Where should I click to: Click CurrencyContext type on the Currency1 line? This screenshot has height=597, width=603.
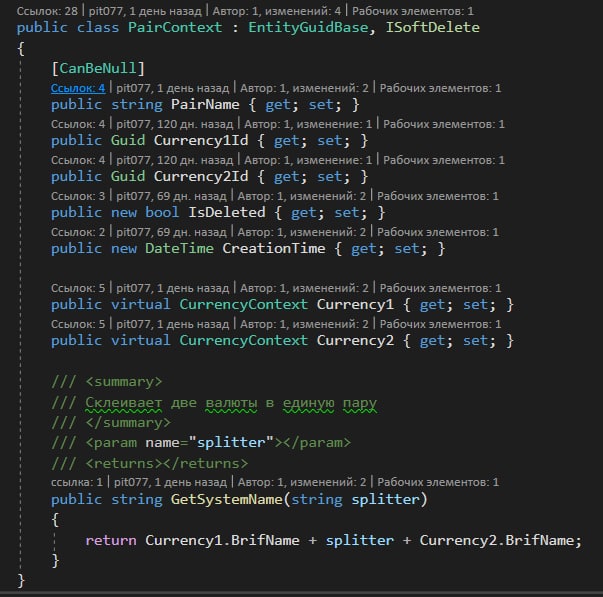pos(243,305)
